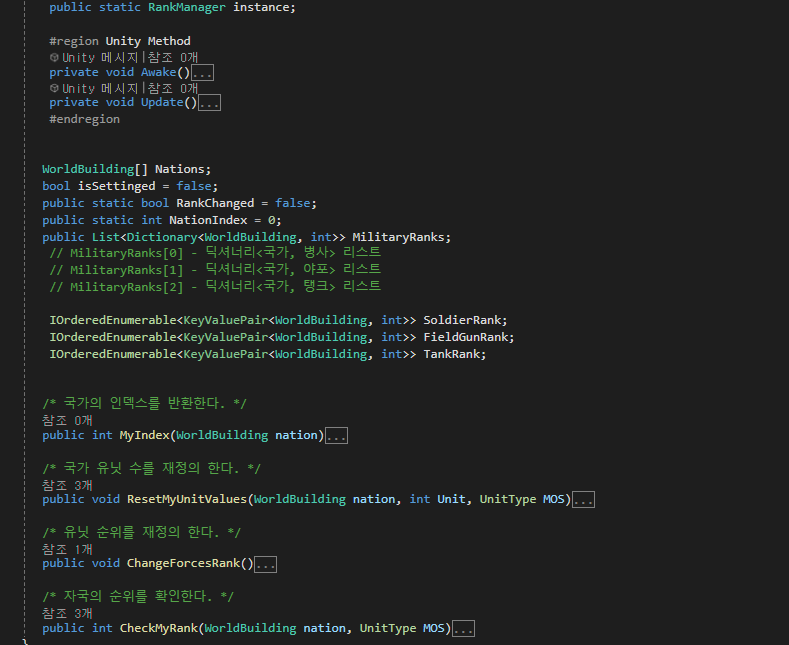Click the 'NationIndex' static field
Viewport: 789px width, 645px height.
(x=208, y=220)
